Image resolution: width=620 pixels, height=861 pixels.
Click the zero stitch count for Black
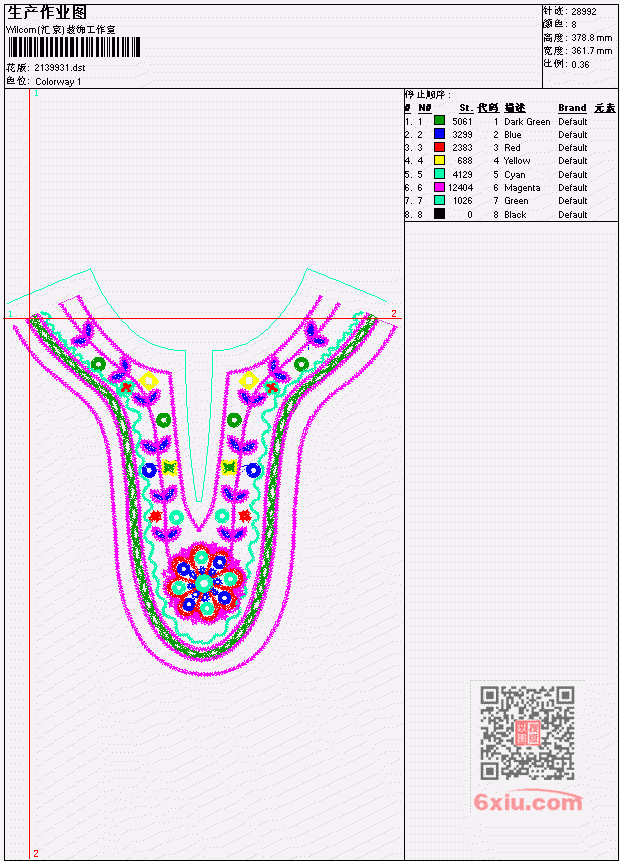click(470, 215)
